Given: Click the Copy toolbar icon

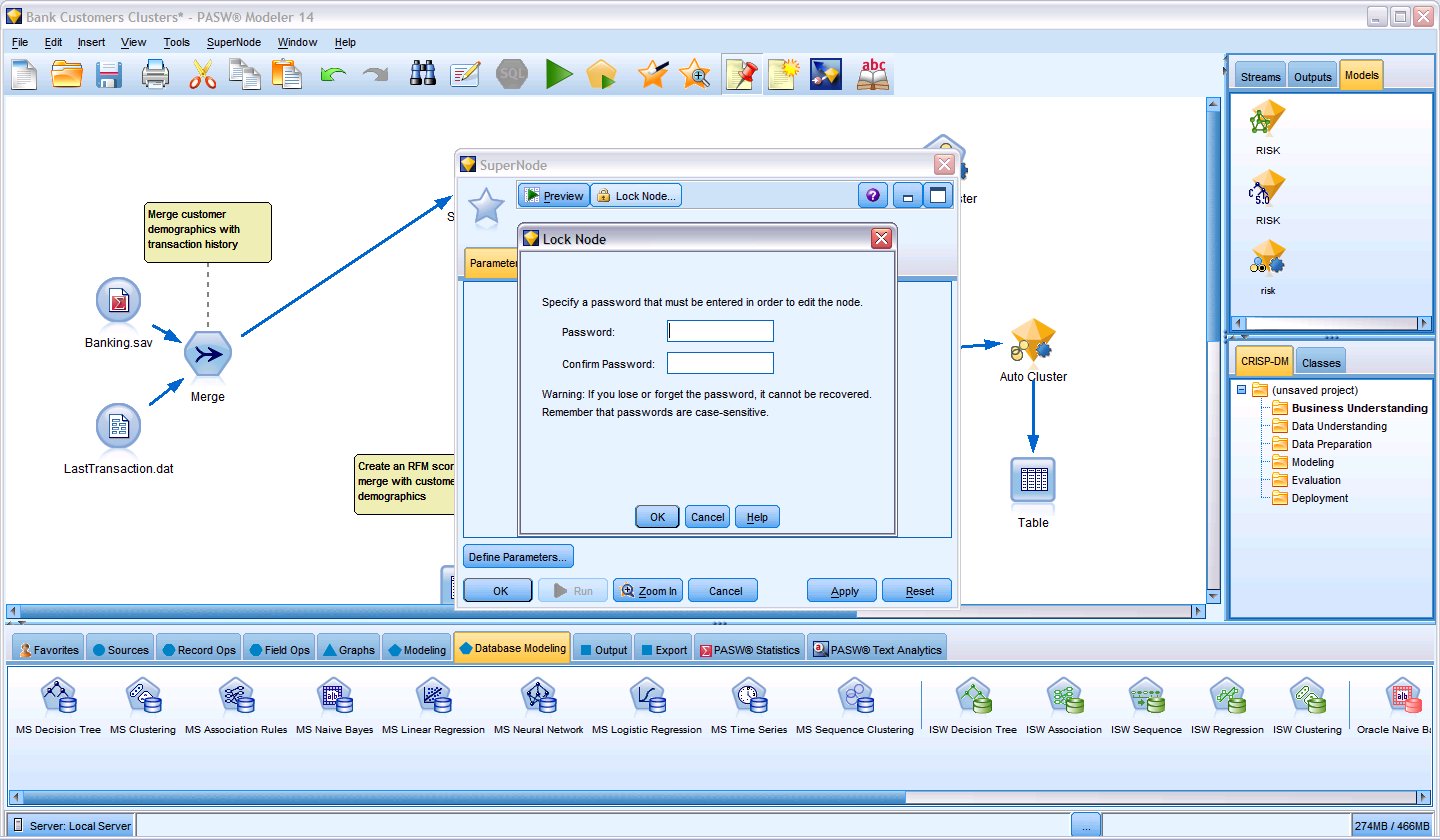Looking at the screenshot, I should tap(244, 75).
